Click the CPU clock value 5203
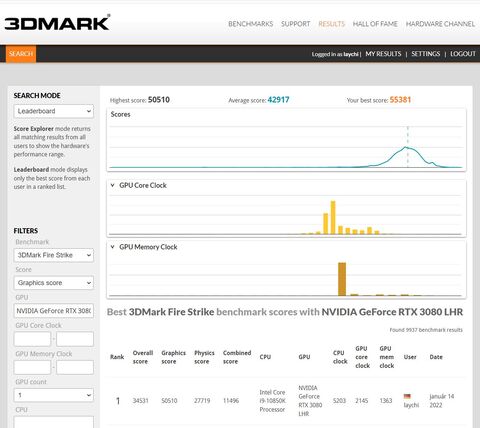Image resolution: width=480 pixels, height=428 pixels. [x=339, y=401]
